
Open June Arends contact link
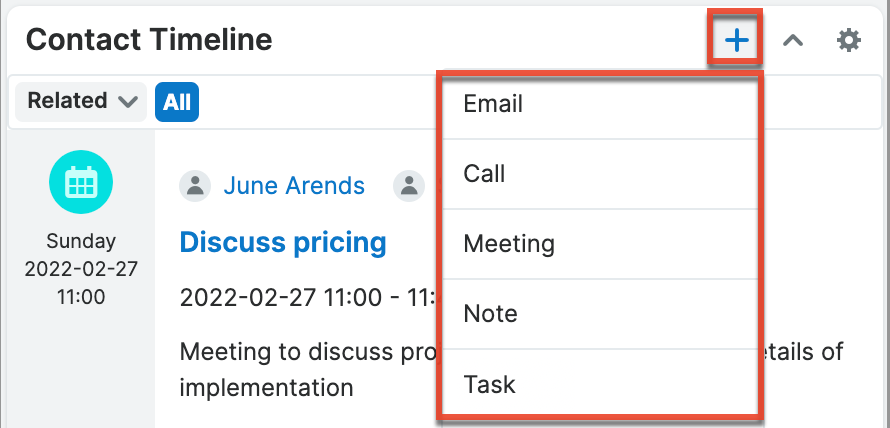tap(293, 186)
